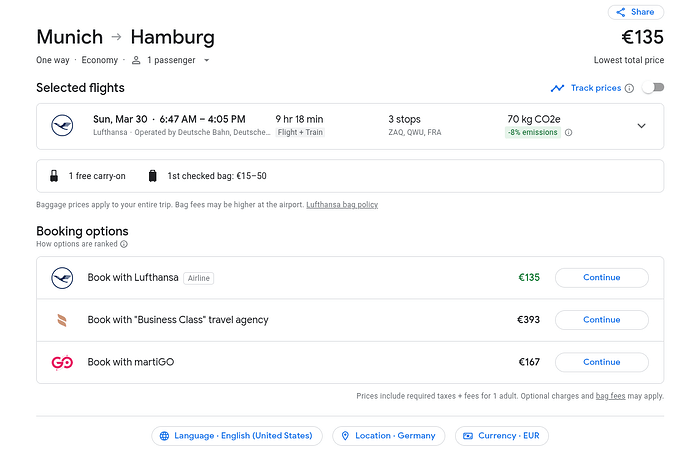Image resolution: width=690 pixels, height=455 pixels.
Task: Click the Lufthansa logo in selected flight
Action: 62,125
